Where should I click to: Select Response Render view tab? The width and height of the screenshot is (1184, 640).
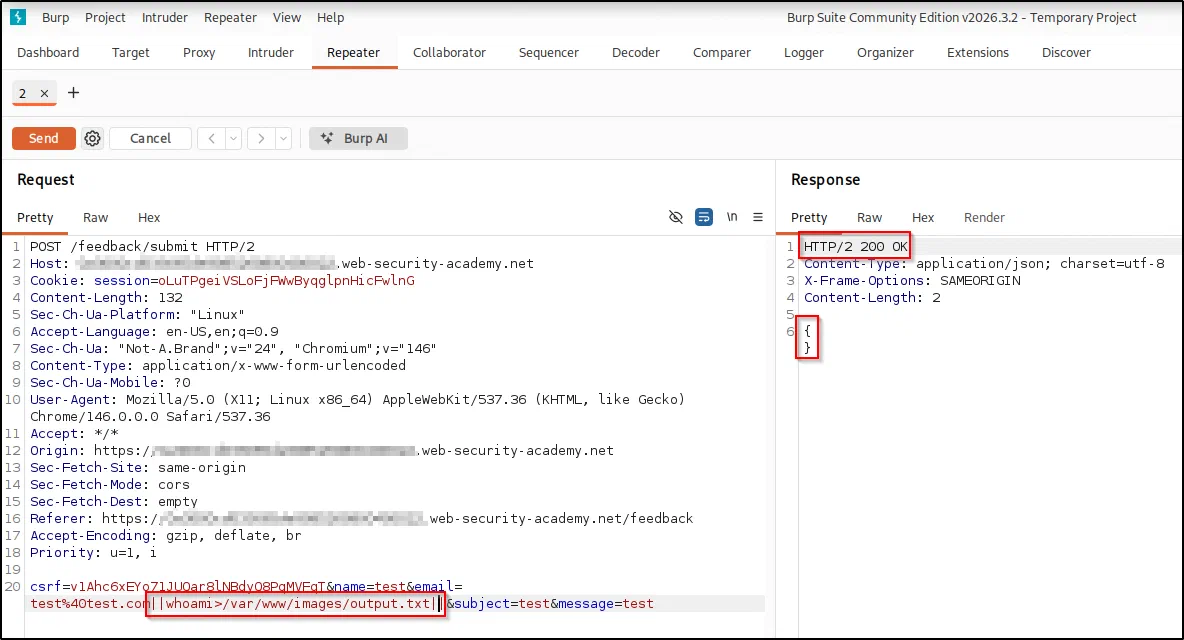tap(984, 217)
